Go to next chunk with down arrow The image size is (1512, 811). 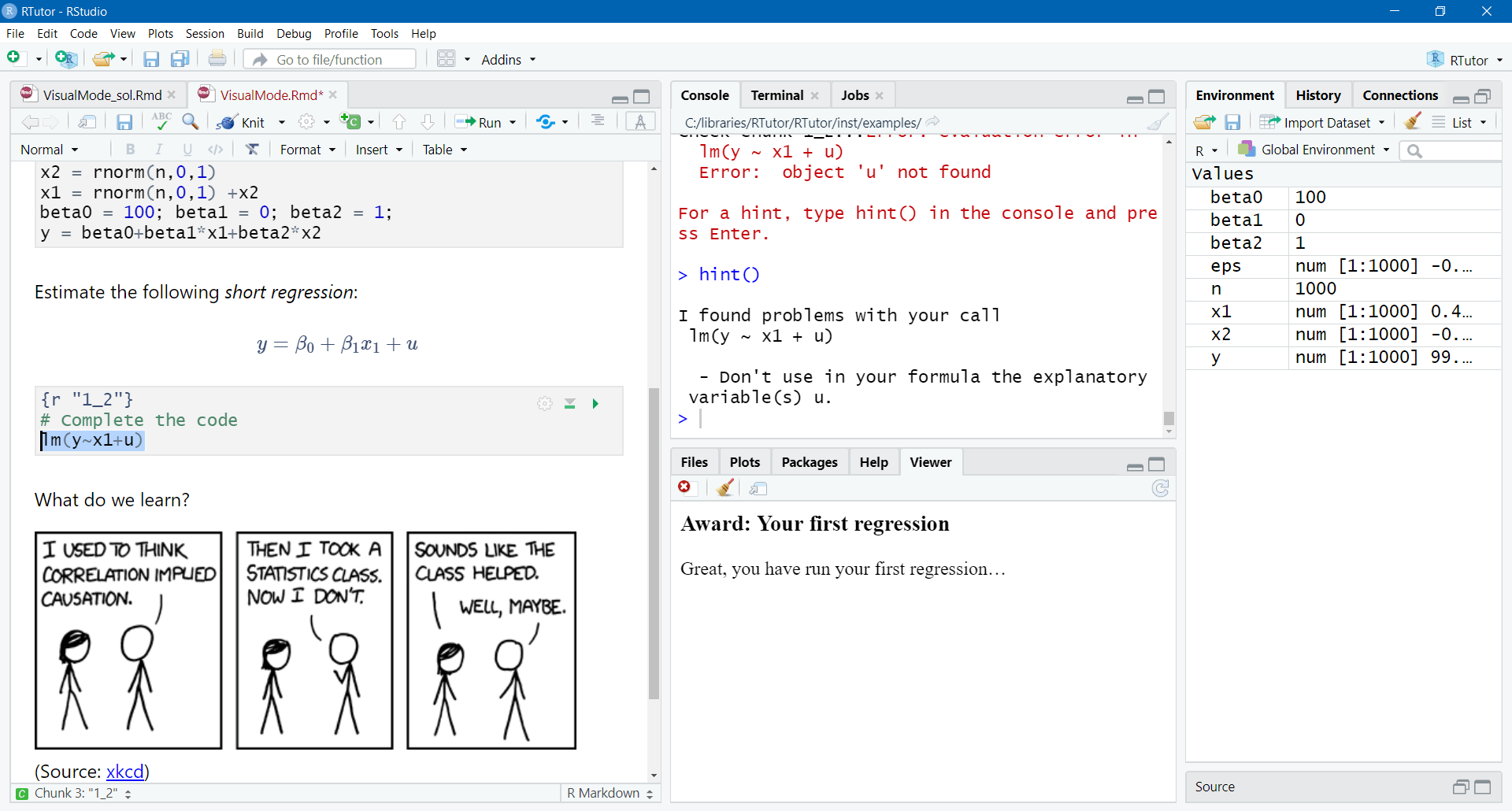tap(428, 122)
